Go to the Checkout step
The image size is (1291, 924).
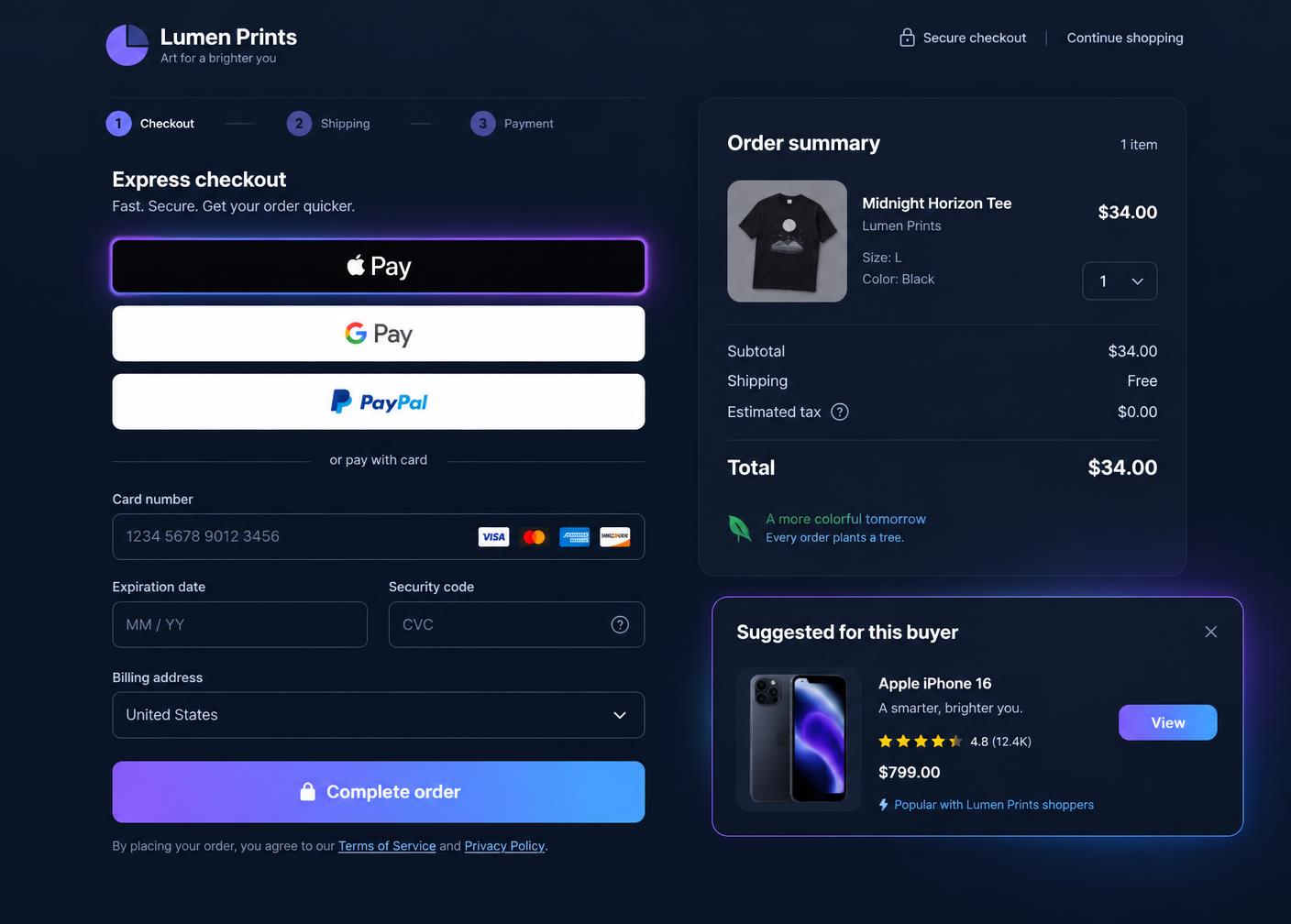150,123
